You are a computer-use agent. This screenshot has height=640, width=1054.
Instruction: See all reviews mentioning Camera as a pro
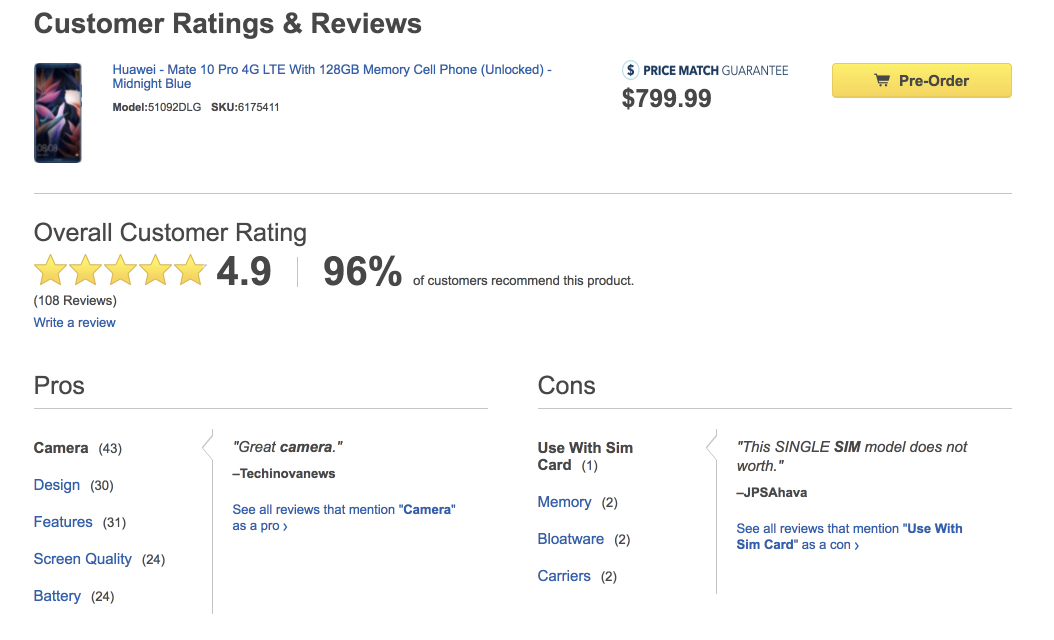click(343, 517)
